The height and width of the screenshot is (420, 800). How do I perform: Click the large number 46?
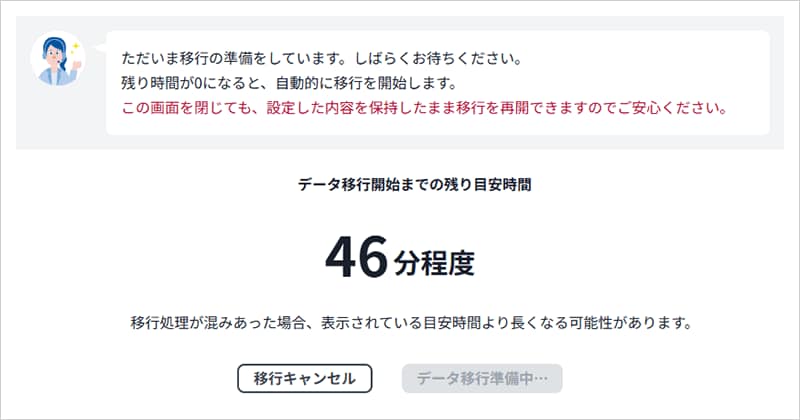[x=356, y=258]
